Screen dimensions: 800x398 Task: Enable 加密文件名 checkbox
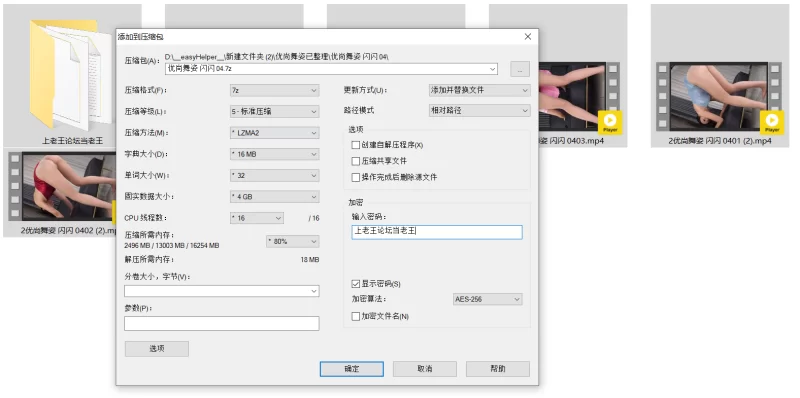356,316
